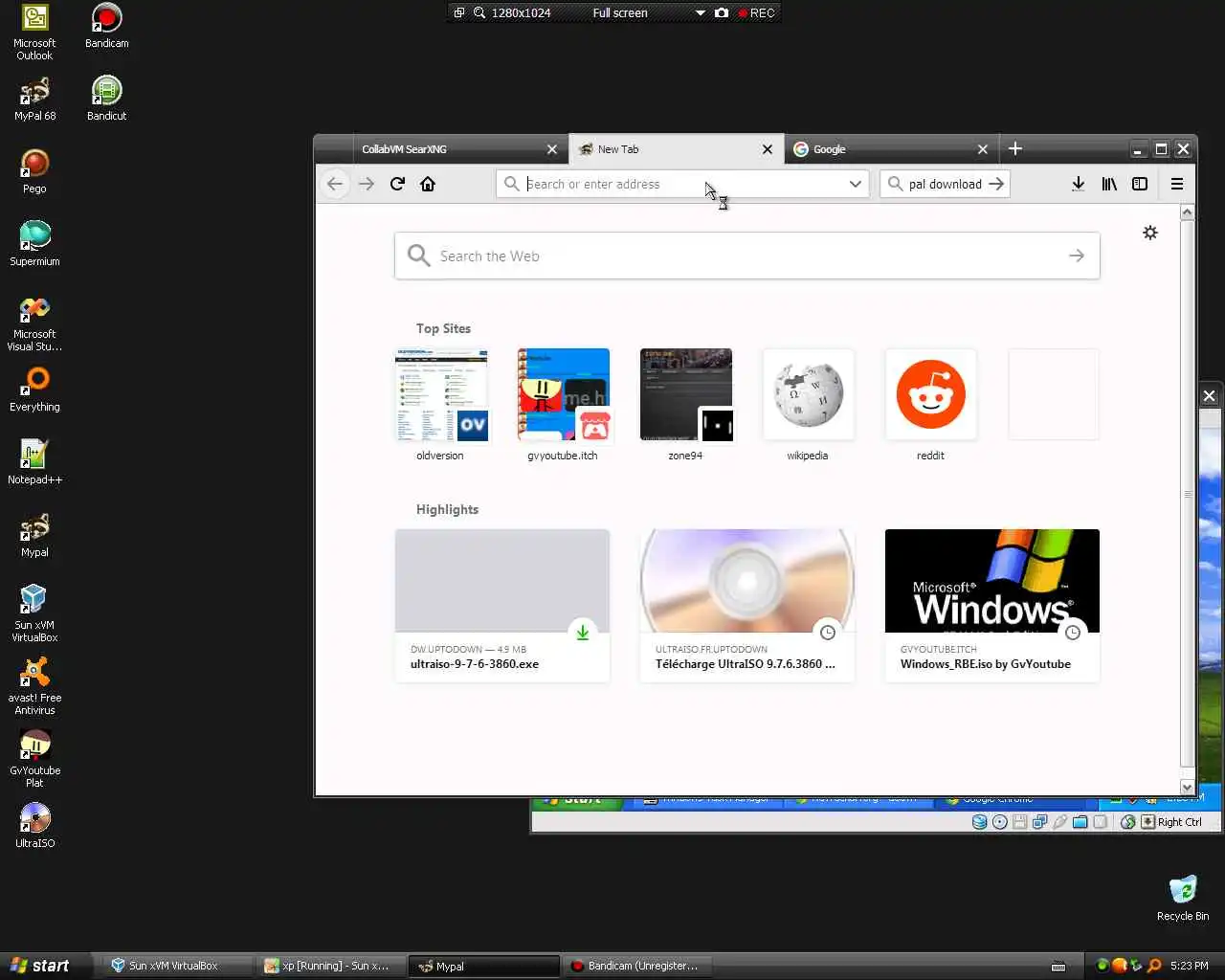The height and width of the screenshot is (980, 1225).
Task: Click the Mypal taskbar button
Action: (483, 966)
